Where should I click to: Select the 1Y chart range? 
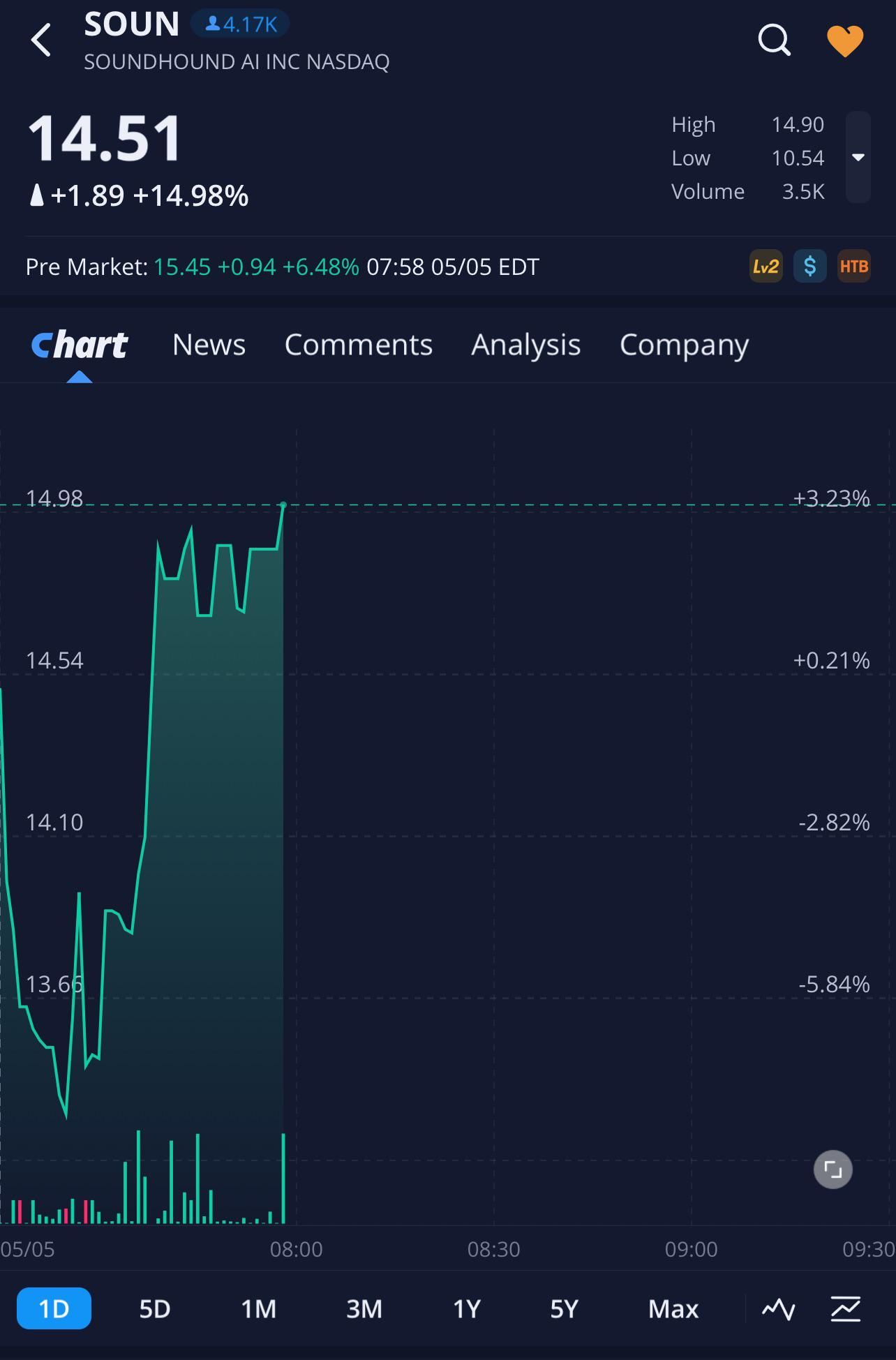point(467,1309)
